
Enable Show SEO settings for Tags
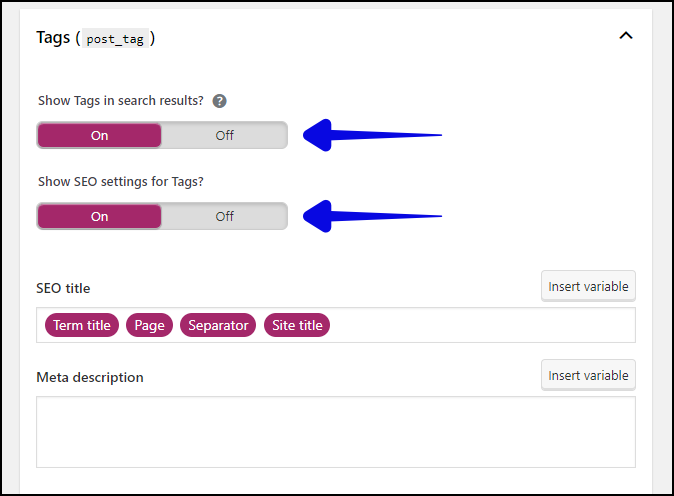pyautogui.click(x=99, y=216)
